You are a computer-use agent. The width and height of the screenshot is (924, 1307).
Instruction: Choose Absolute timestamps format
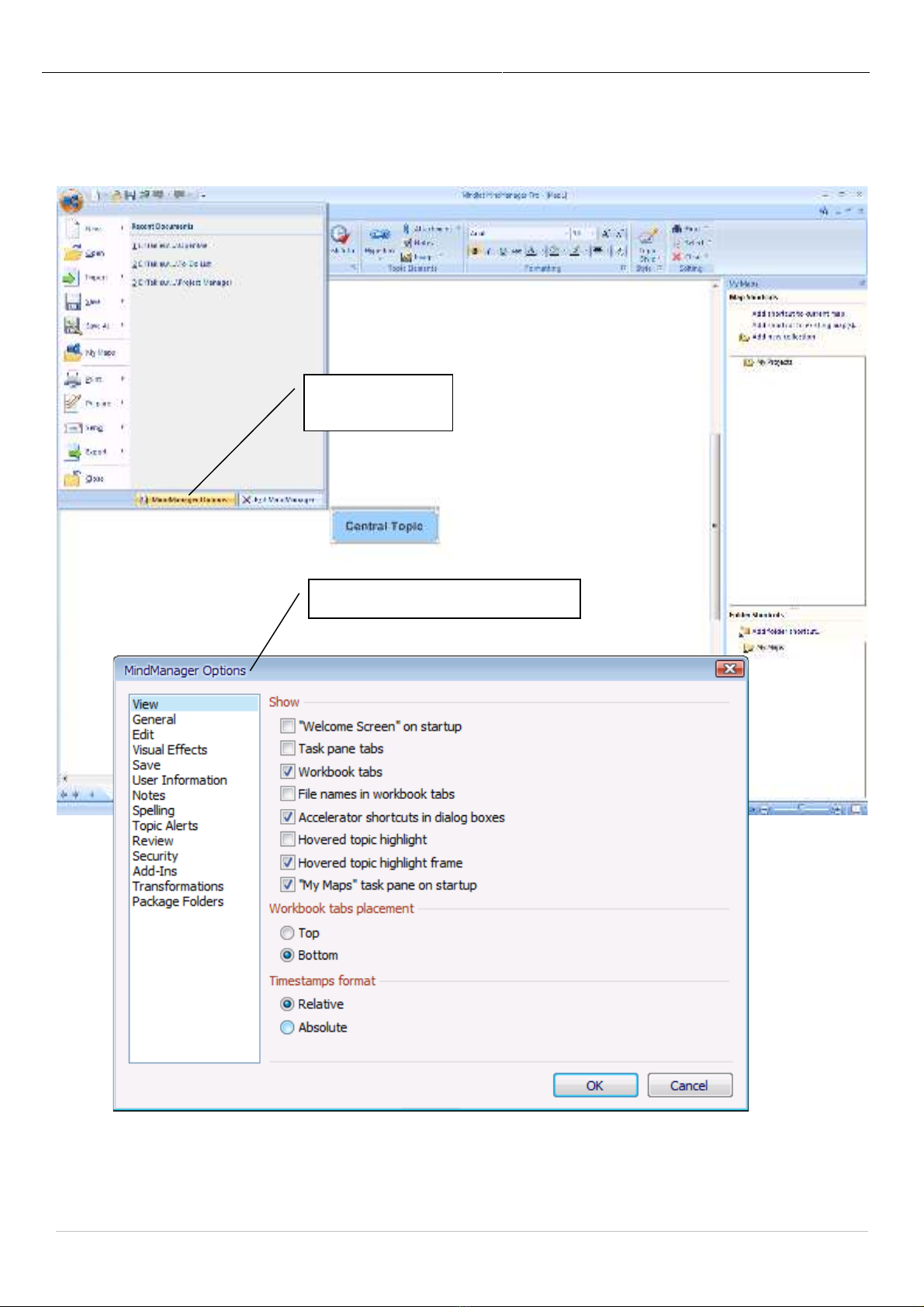(x=287, y=1027)
